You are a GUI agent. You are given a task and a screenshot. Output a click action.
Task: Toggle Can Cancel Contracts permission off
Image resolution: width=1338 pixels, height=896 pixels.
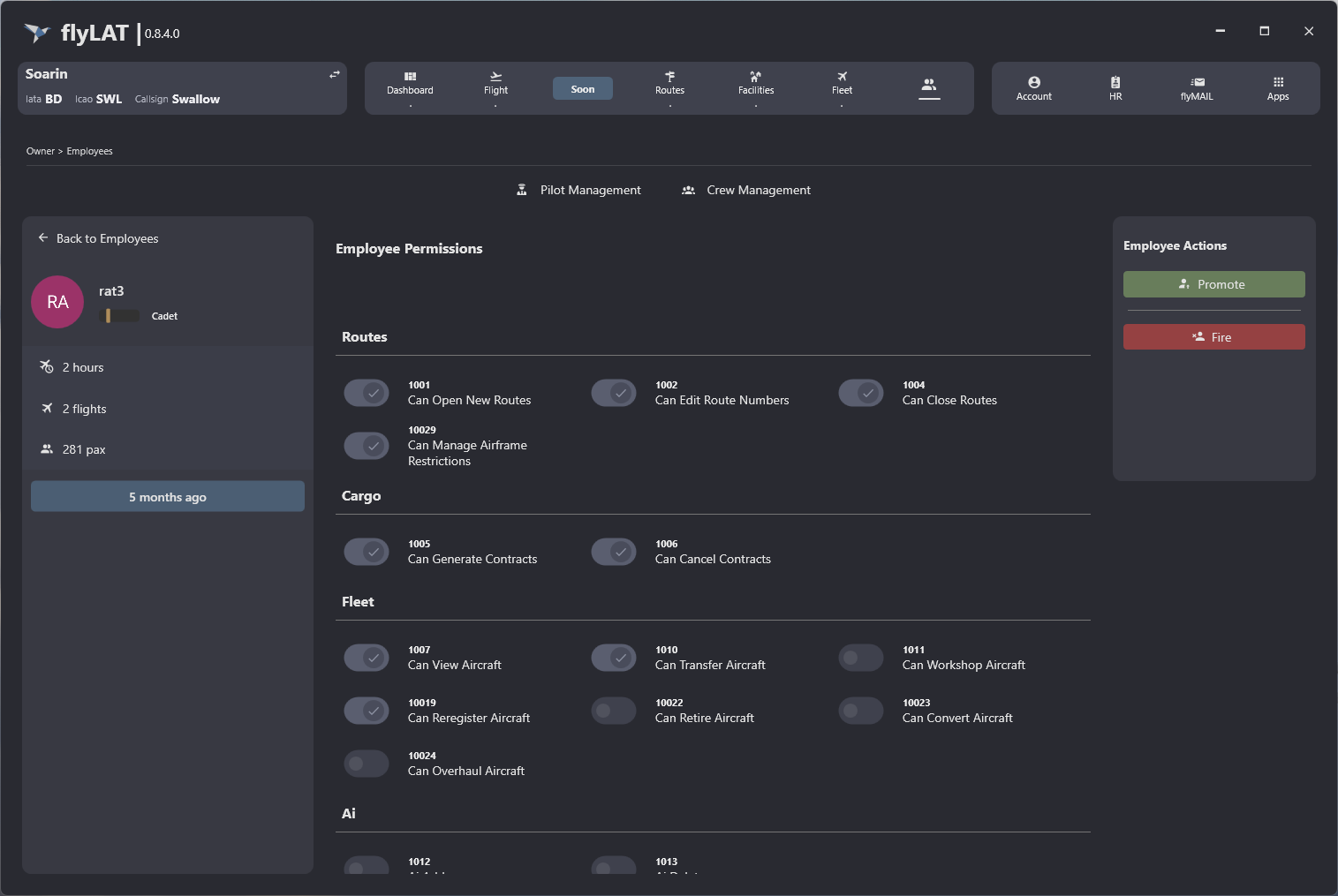point(614,552)
